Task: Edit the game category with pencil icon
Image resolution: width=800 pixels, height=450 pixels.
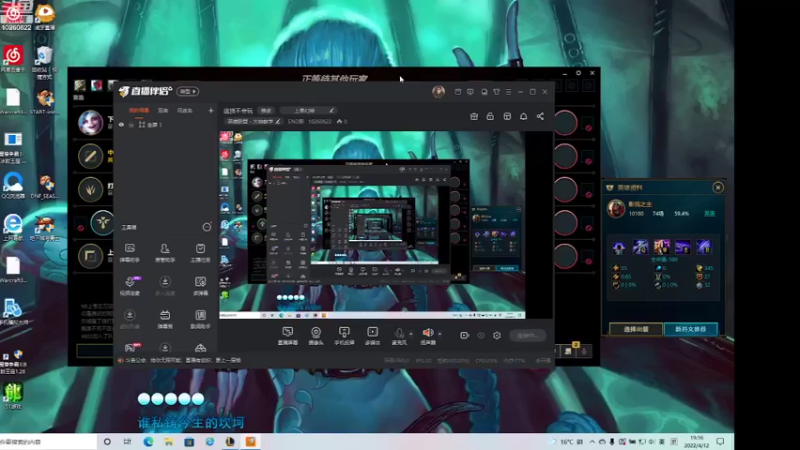Action: pyautogui.click(x=278, y=121)
